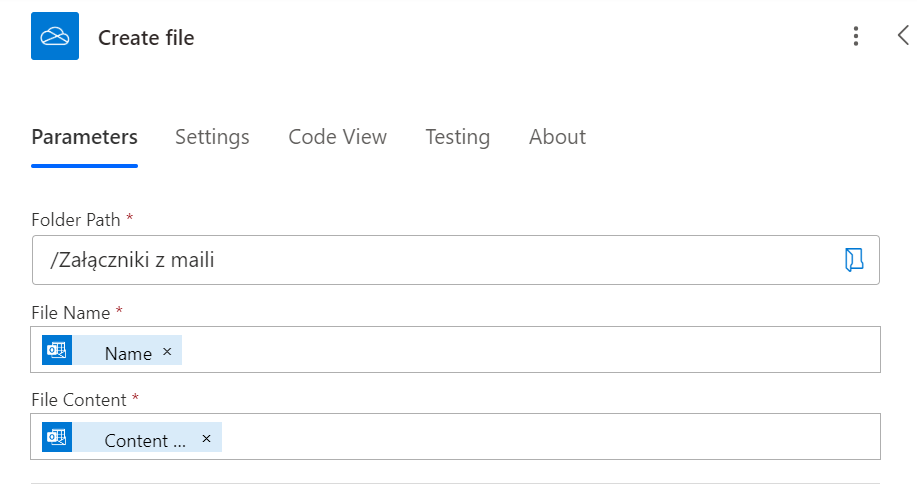
Task: Select the Content dynamic content token
Action: click(x=144, y=440)
